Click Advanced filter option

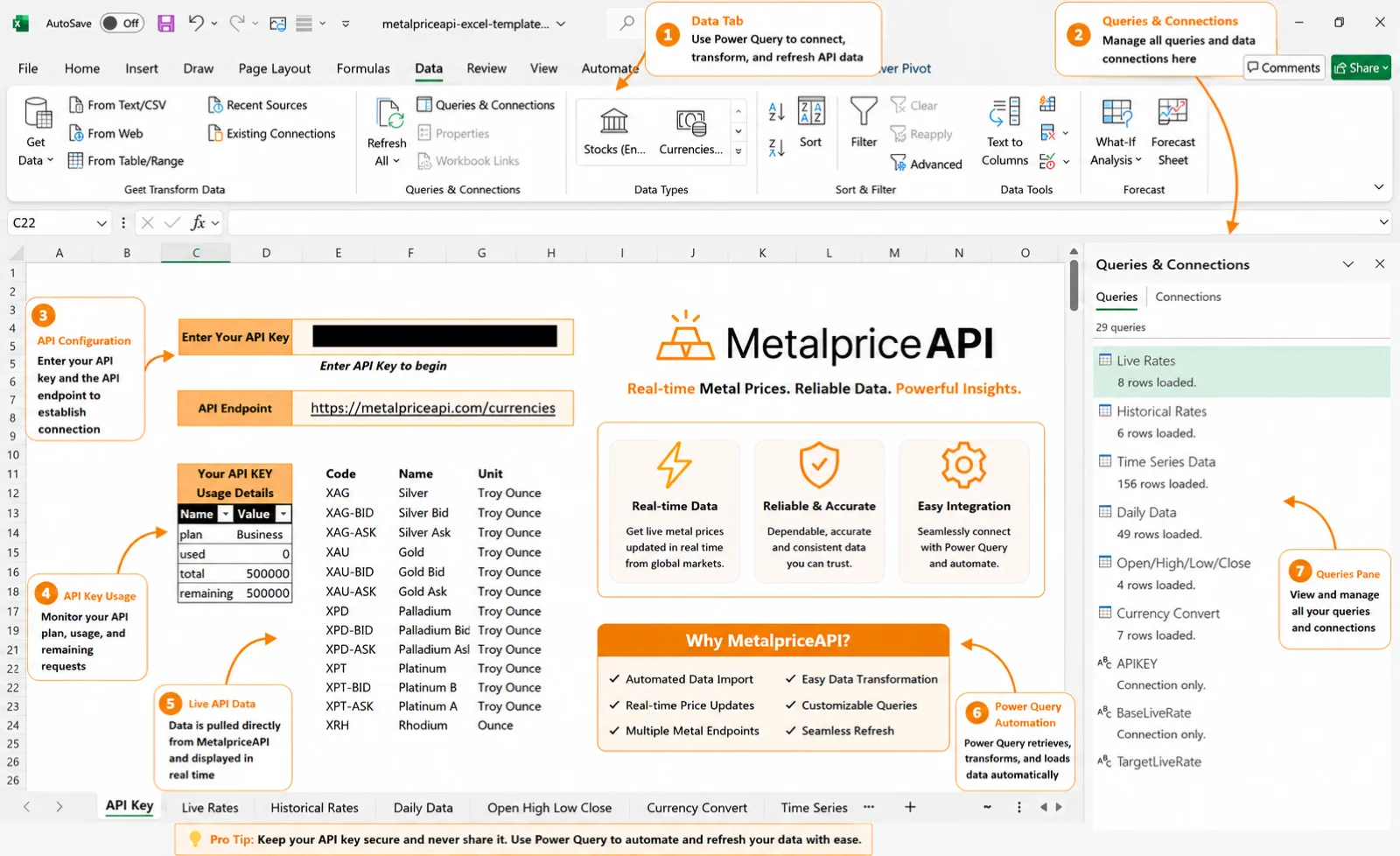coord(926,164)
